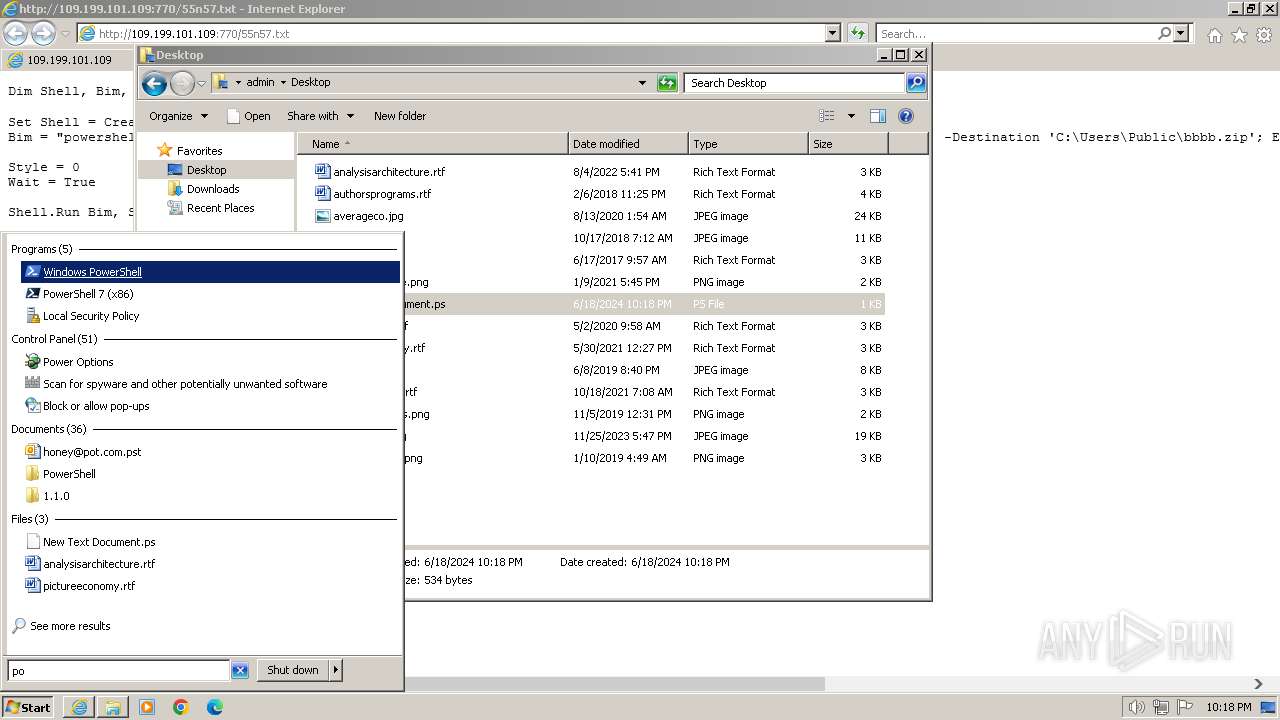Open Explorer recent locations dropdown
1280x720 pixels.
click(x=201, y=83)
